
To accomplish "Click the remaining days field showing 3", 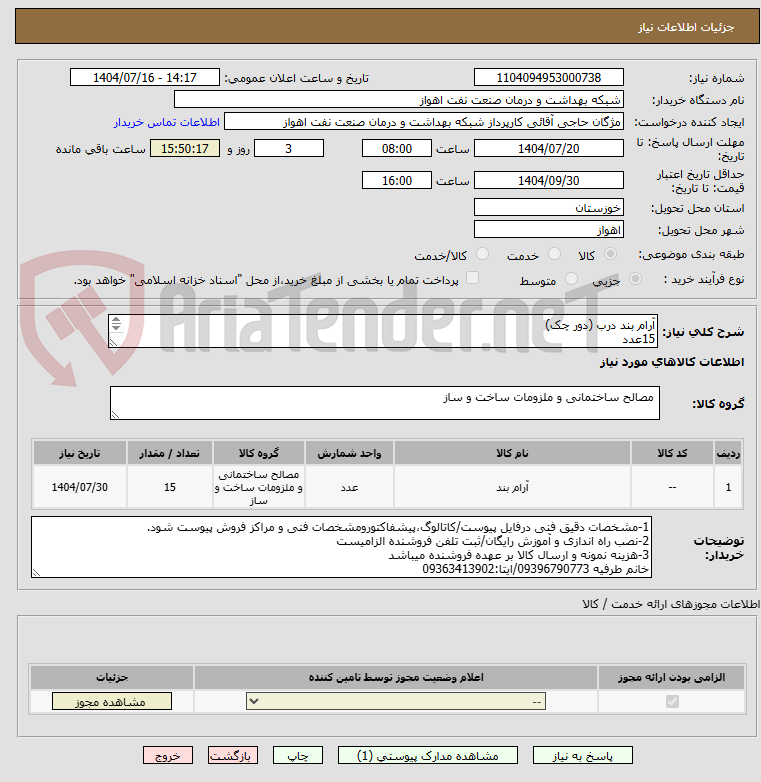I will pyautogui.click(x=289, y=148).
